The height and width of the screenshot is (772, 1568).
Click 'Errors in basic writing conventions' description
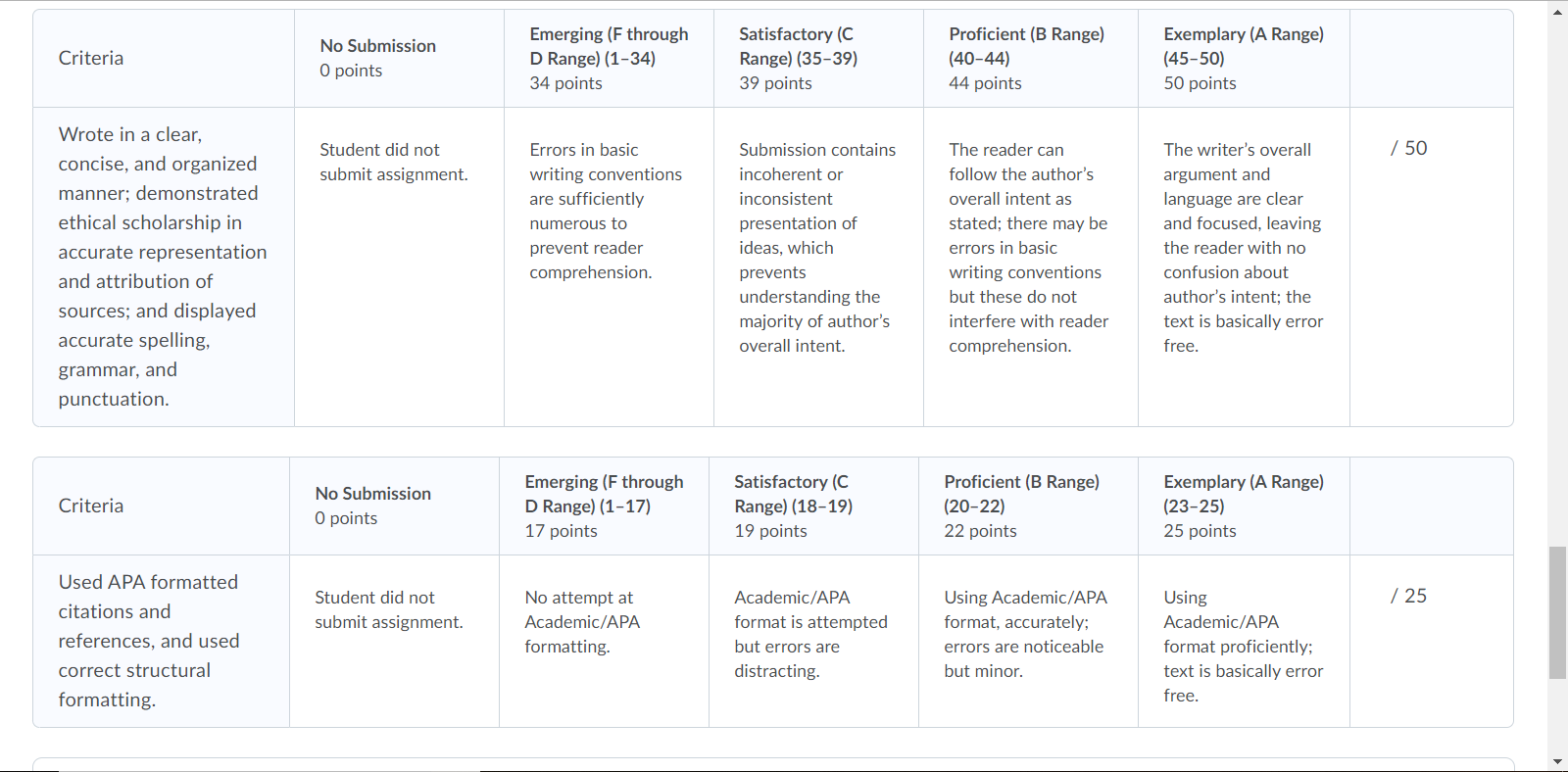pyautogui.click(x=606, y=211)
